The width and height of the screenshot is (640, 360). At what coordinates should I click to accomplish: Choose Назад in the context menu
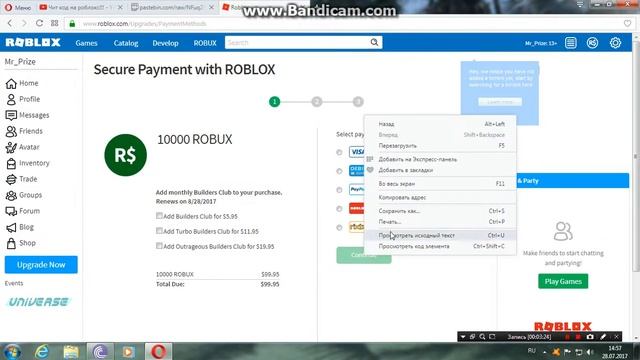coord(441,124)
